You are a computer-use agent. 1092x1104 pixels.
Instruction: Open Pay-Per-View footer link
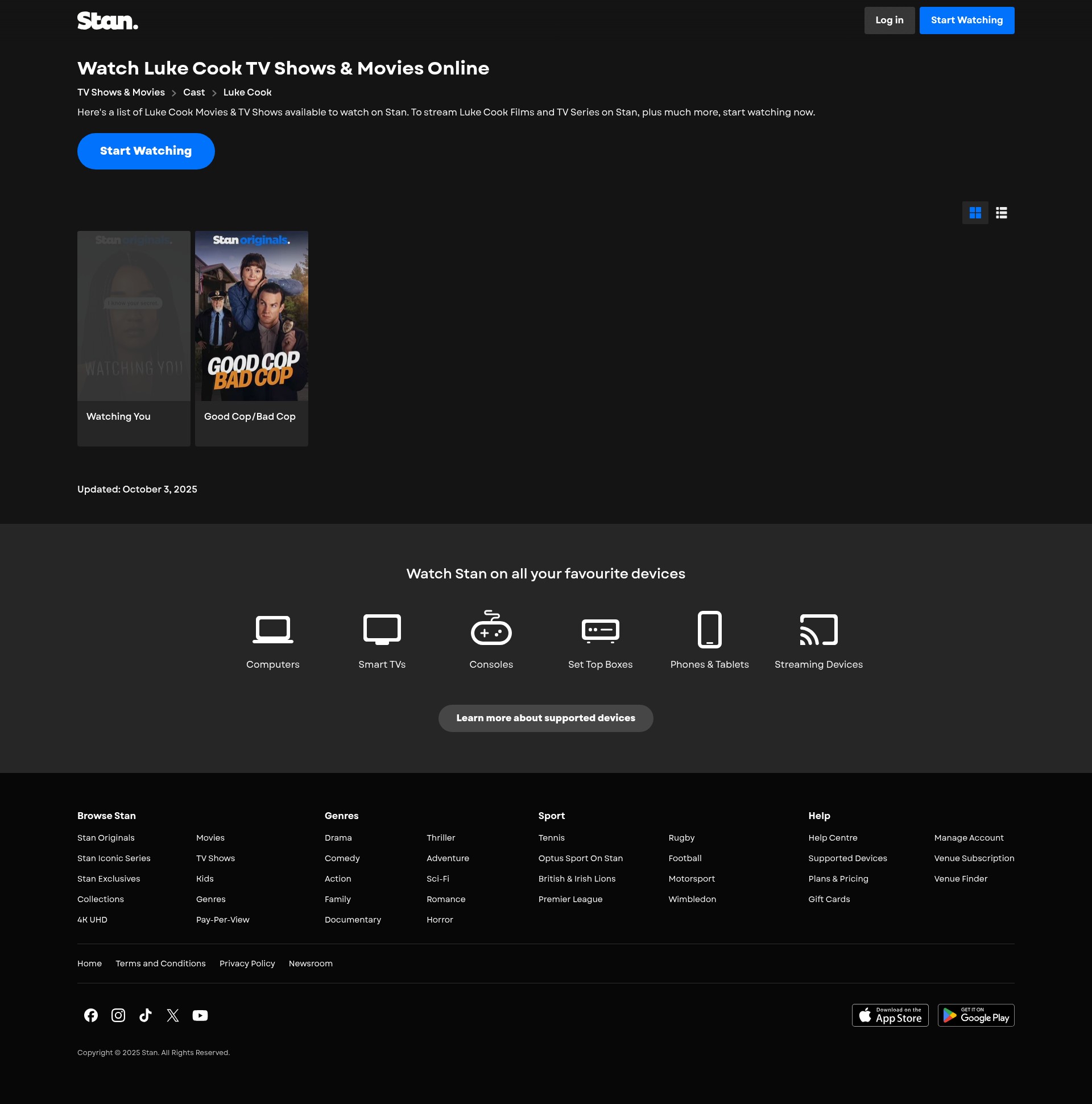[x=223, y=920]
